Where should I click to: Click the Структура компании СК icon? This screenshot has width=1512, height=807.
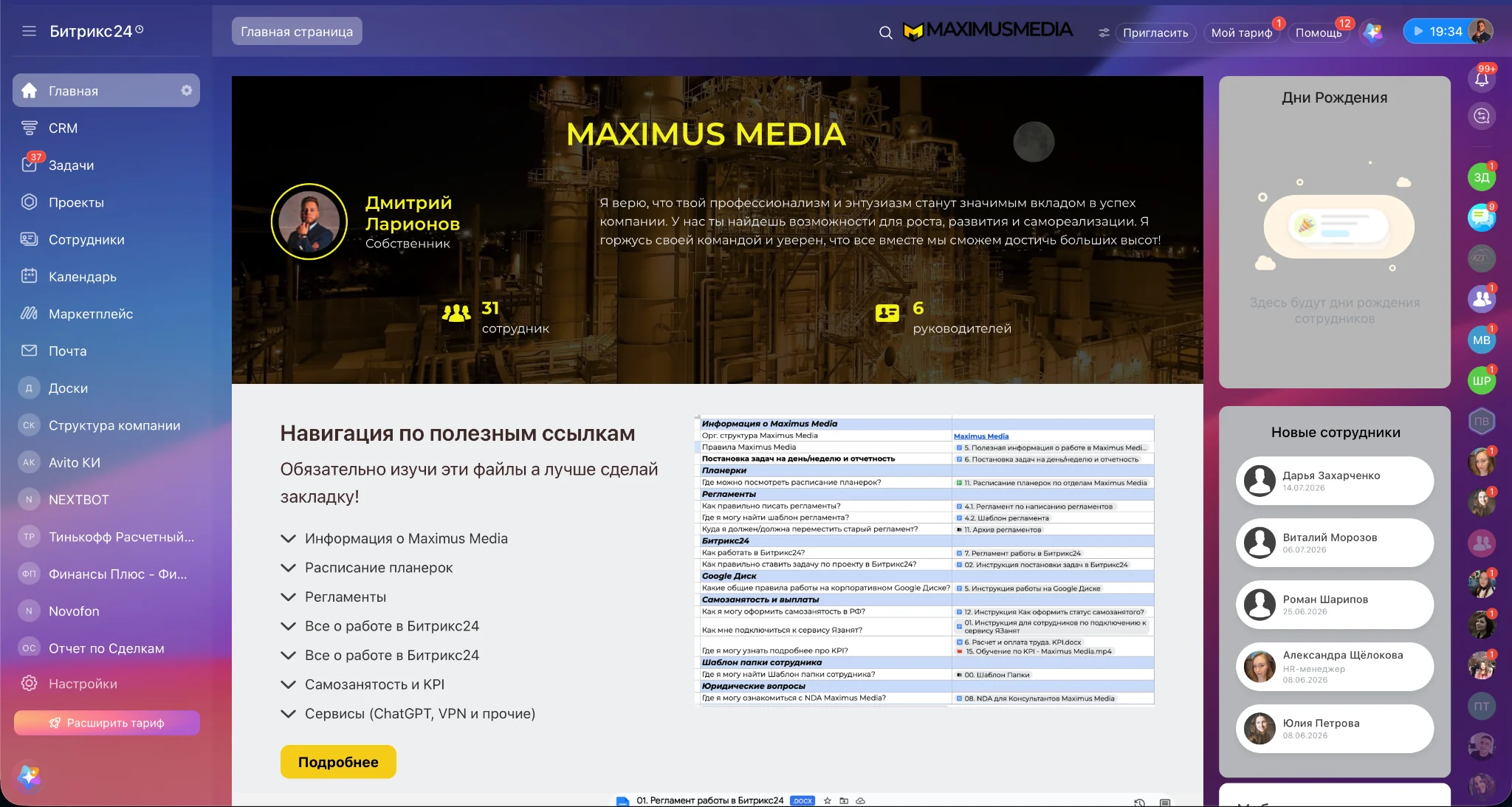pyautogui.click(x=30, y=425)
